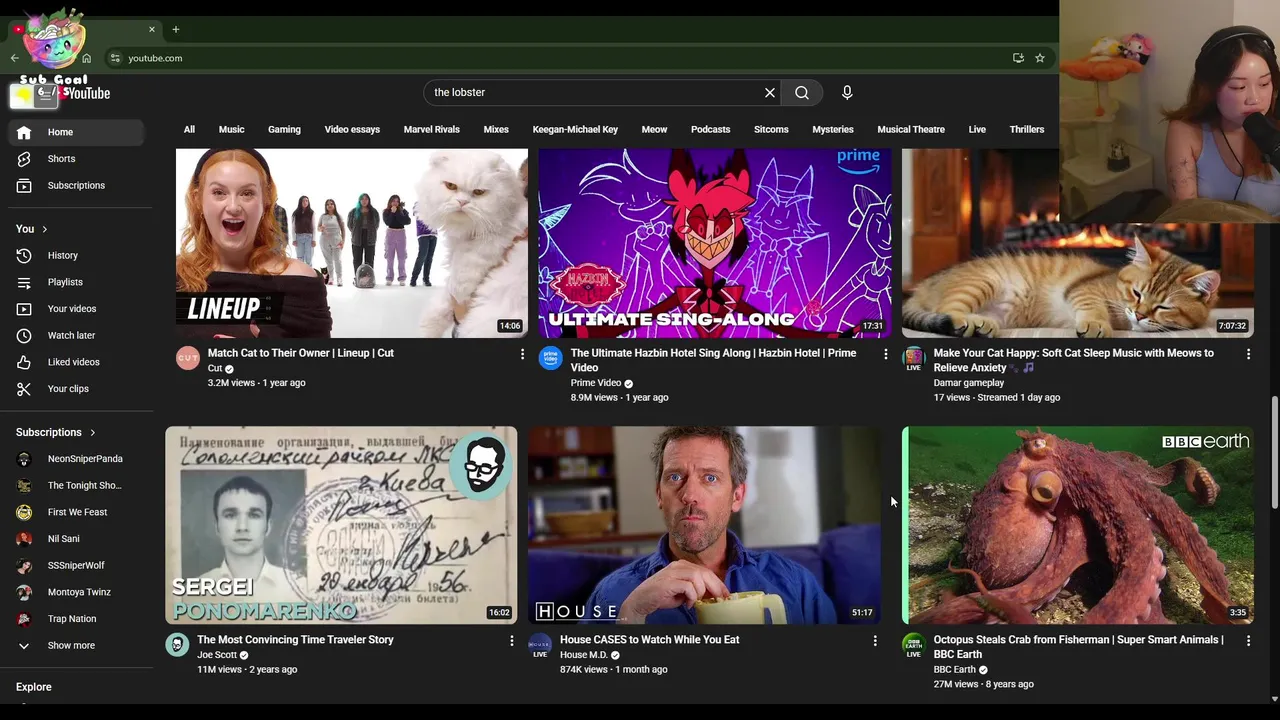This screenshot has width=1280, height=720.
Task: Click the search magnifier button
Action: pyautogui.click(x=802, y=93)
